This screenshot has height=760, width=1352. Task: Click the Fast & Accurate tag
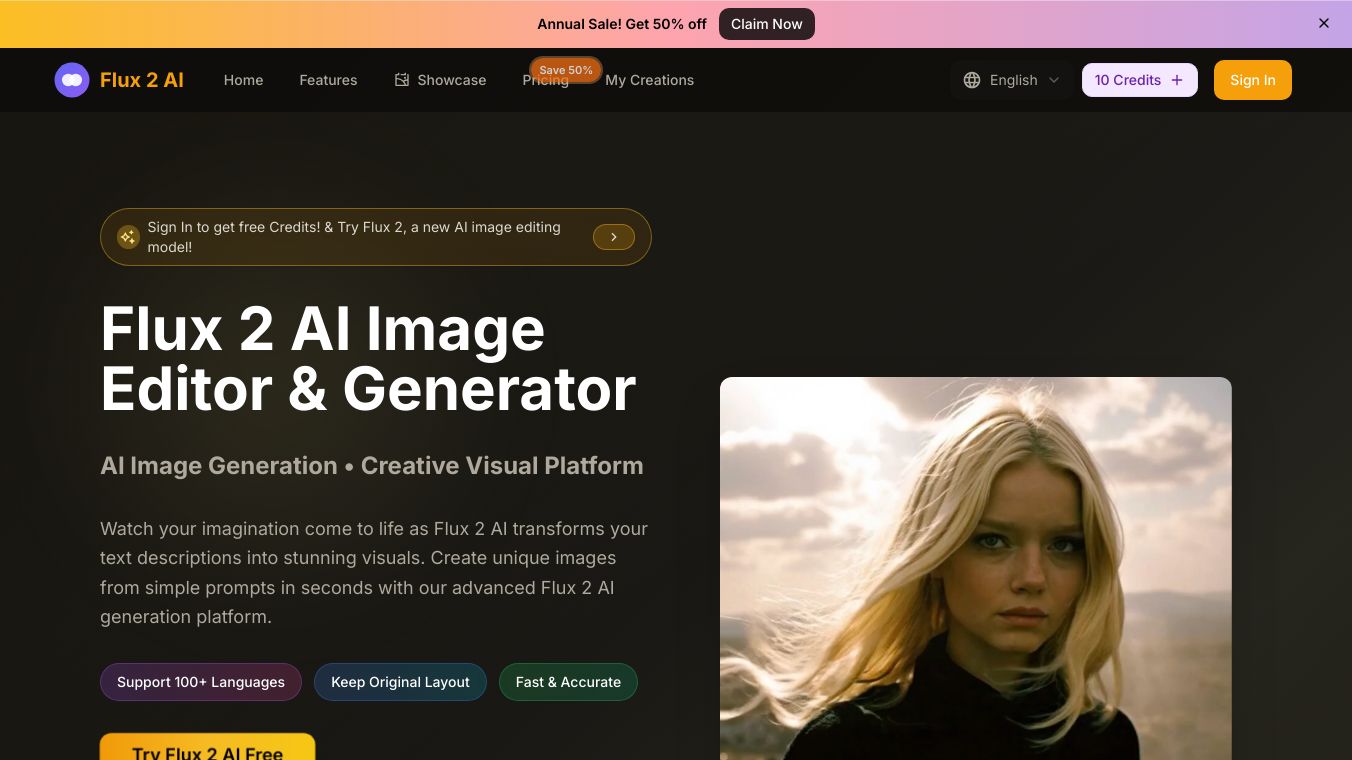(568, 682)
